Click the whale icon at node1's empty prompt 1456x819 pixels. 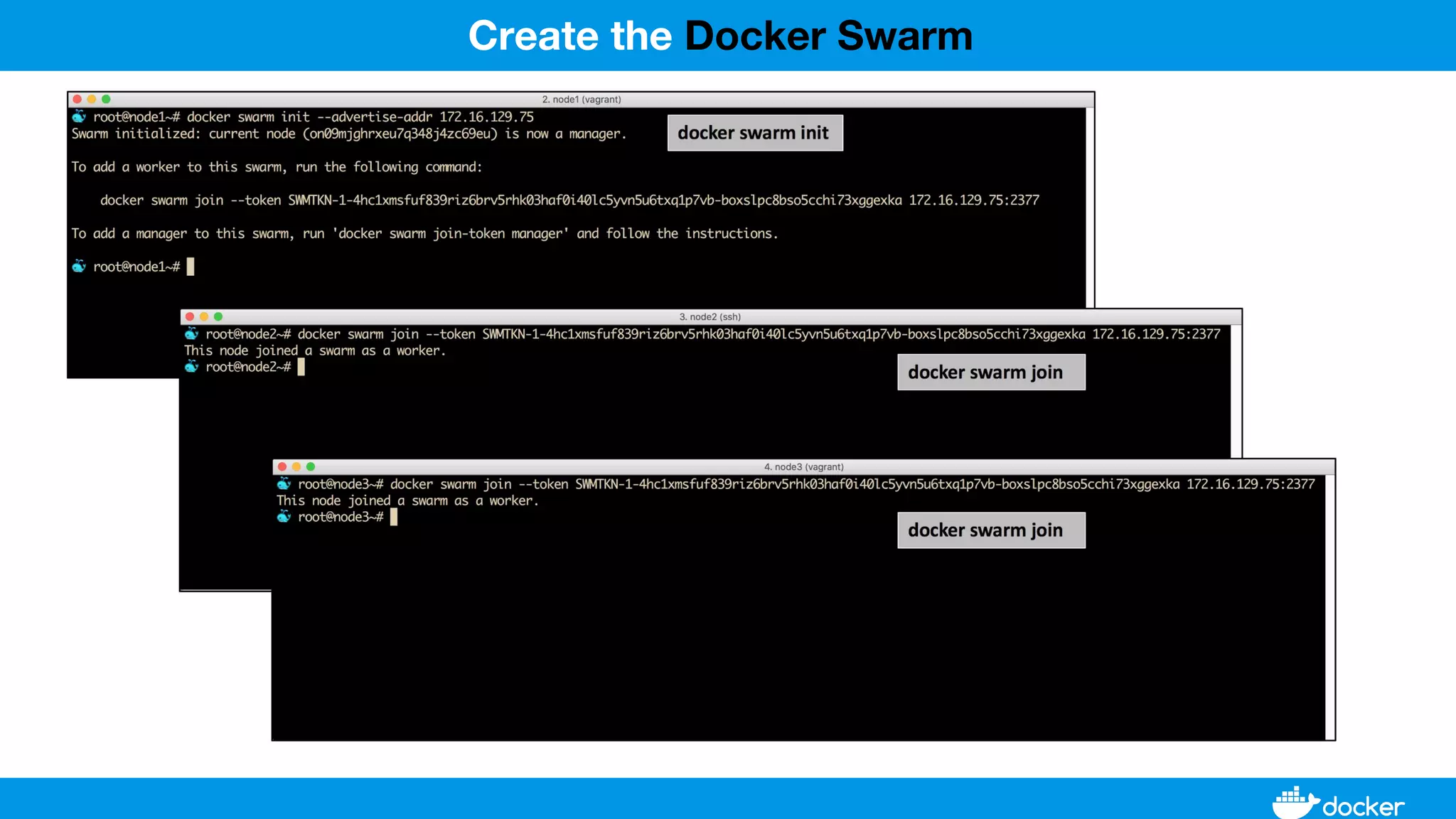point(79,267)
